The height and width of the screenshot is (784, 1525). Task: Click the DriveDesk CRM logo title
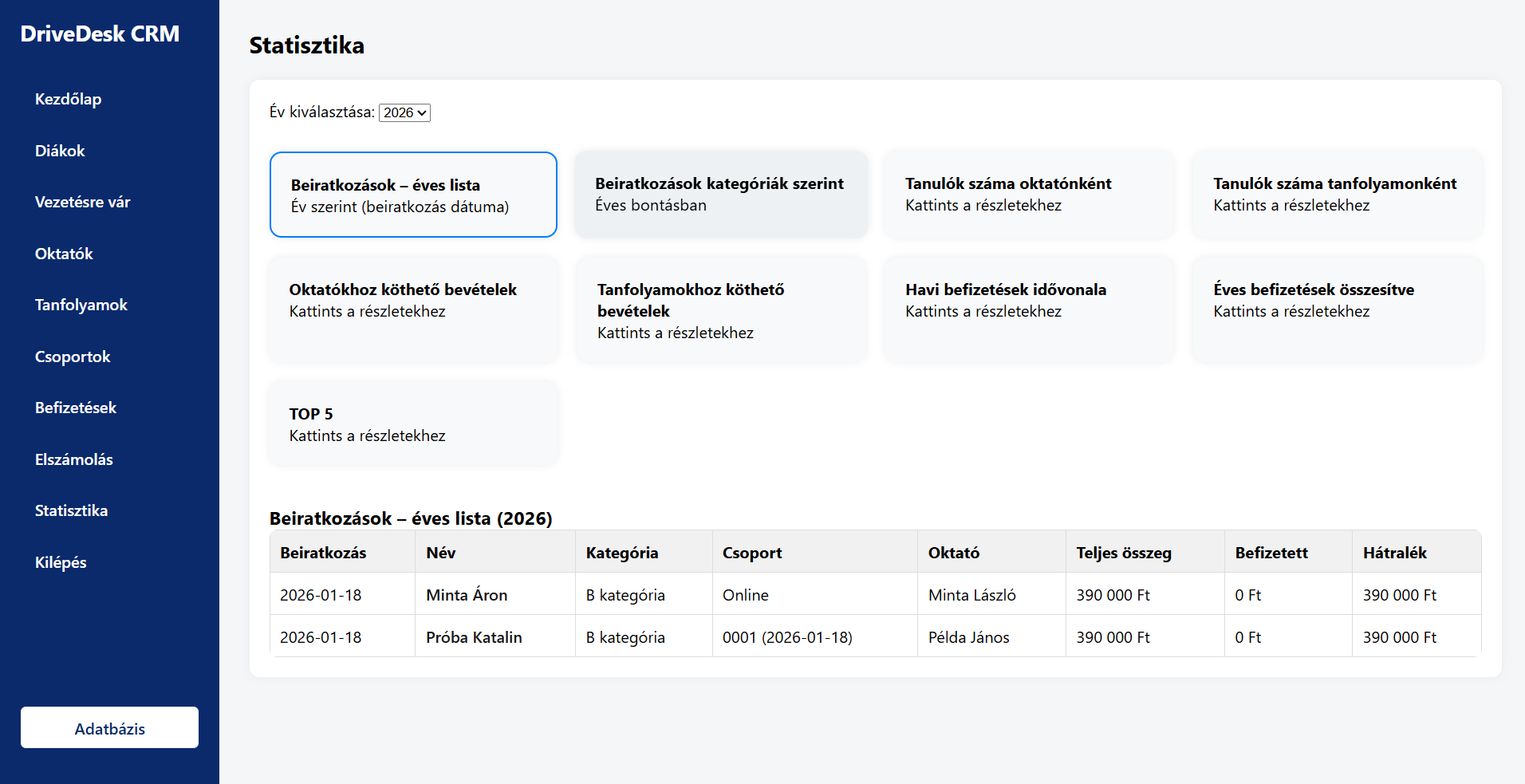tap(100, 33)
